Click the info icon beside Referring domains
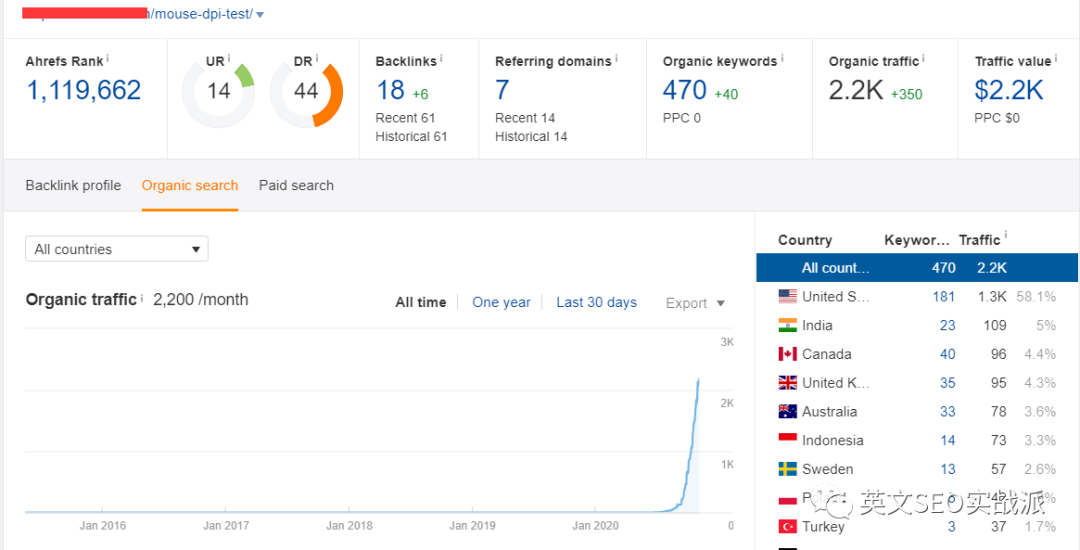The height and width of the screenshot is (550, 1080). pos(616,58)
